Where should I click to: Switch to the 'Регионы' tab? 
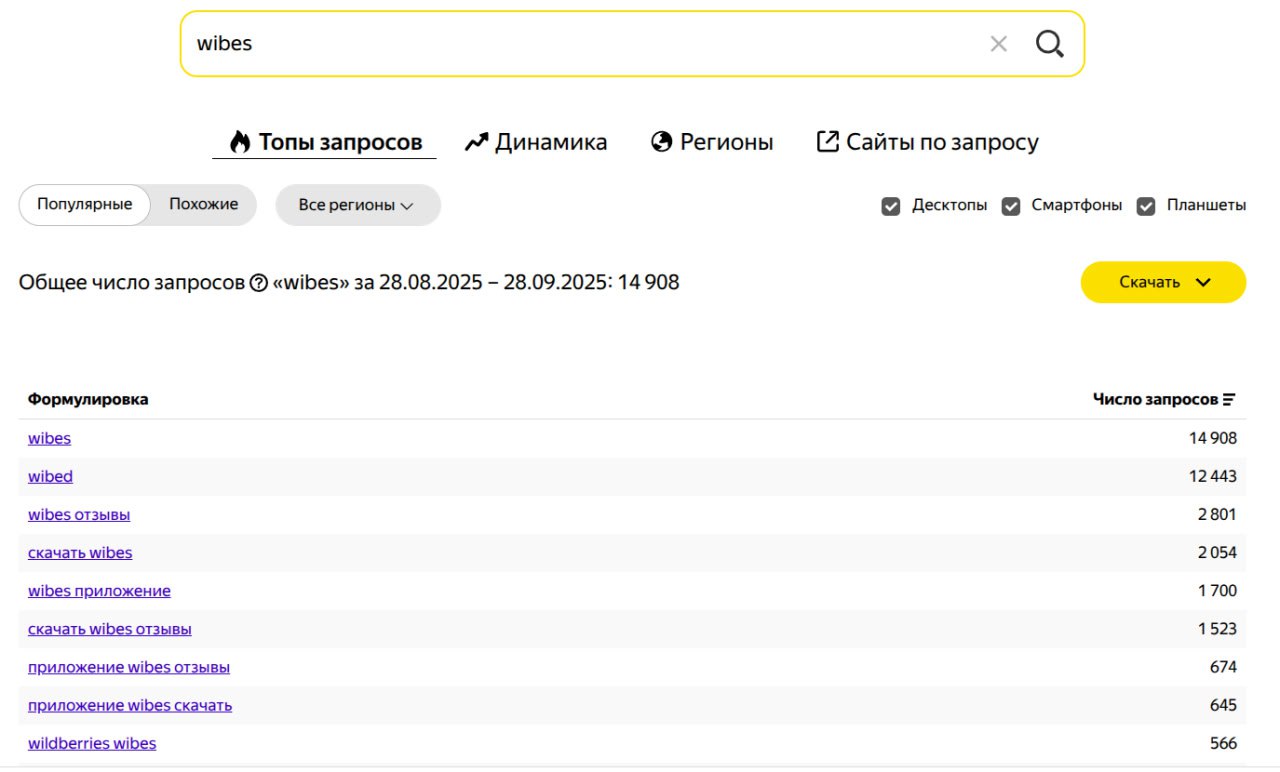click(712, 142)
